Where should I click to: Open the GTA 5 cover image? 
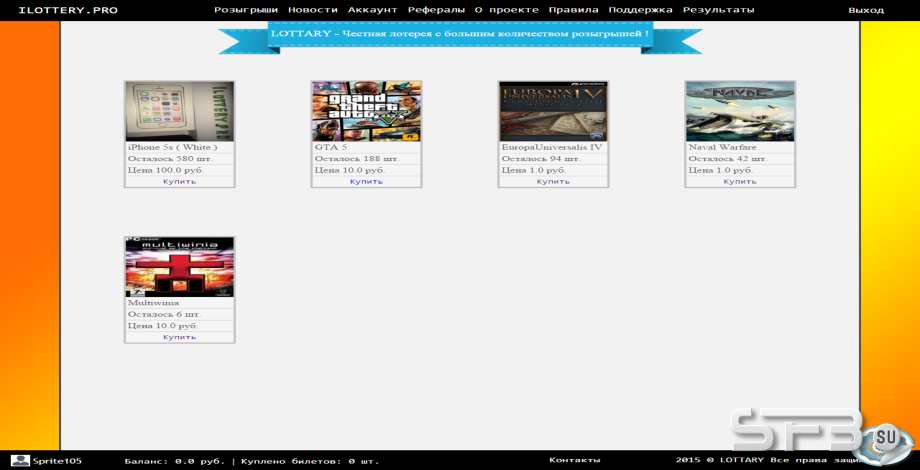click(366, 111)
